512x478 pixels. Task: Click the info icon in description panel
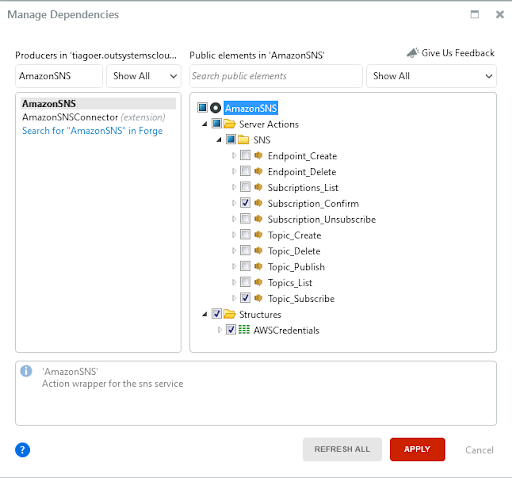(x=26, y=371)
